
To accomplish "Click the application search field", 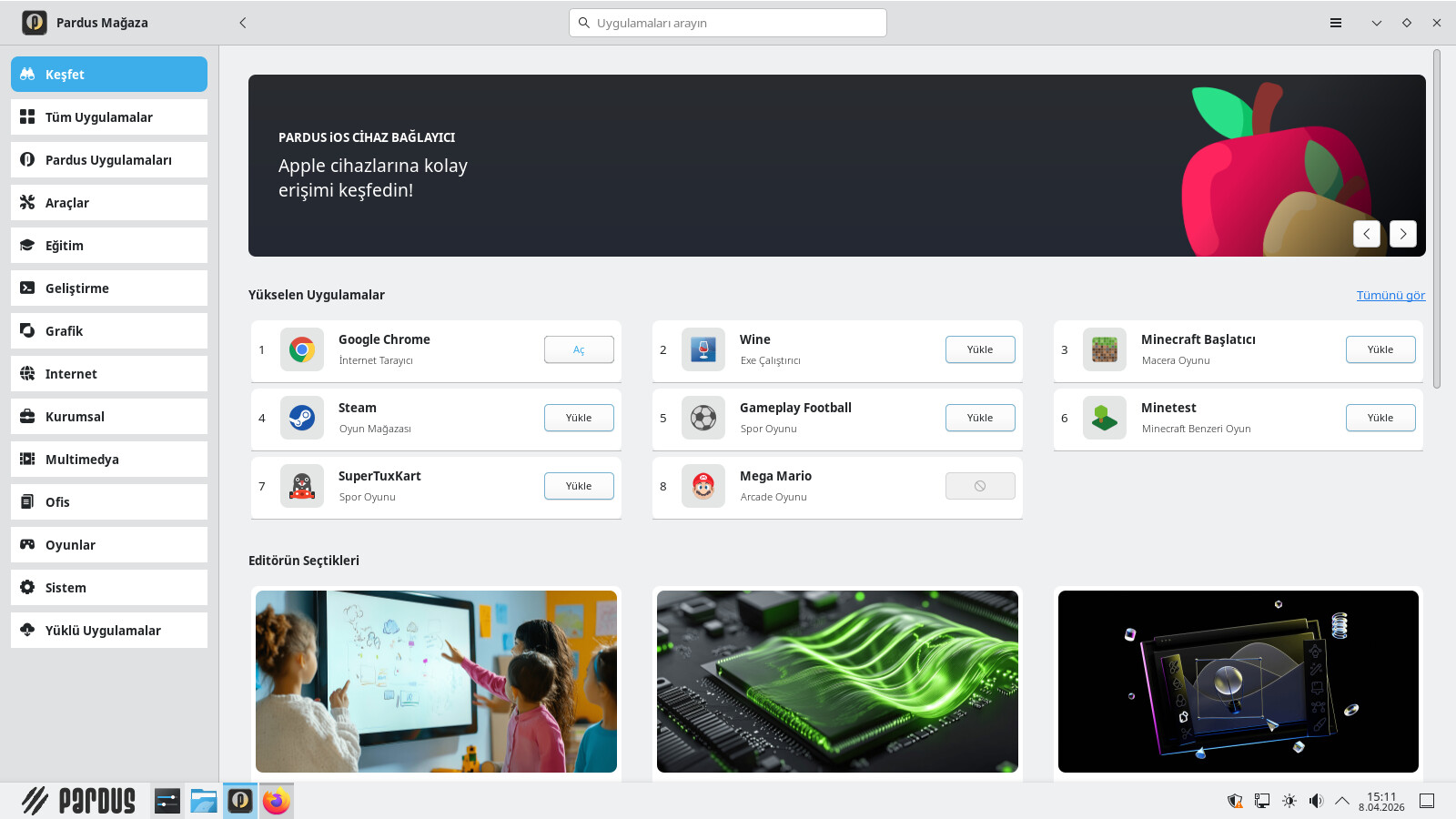I will [728, 23].
